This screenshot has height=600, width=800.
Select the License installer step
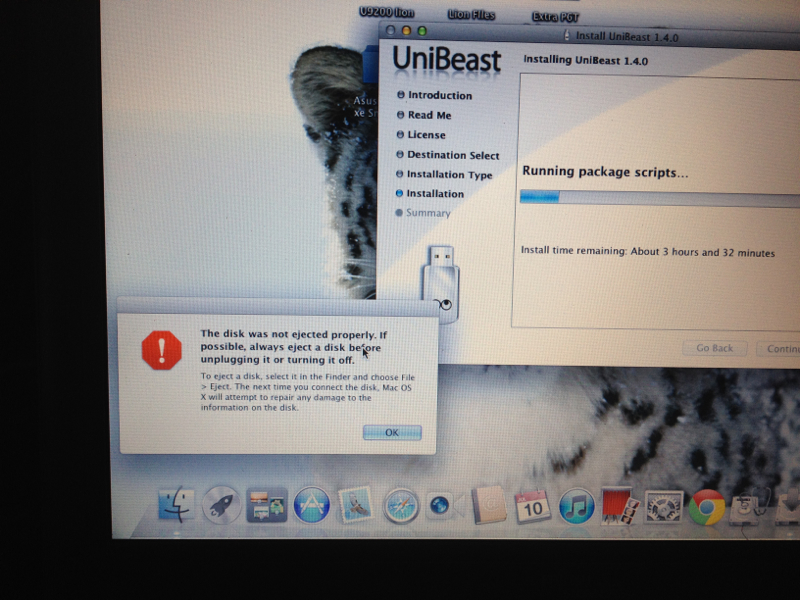click(421, 135)
